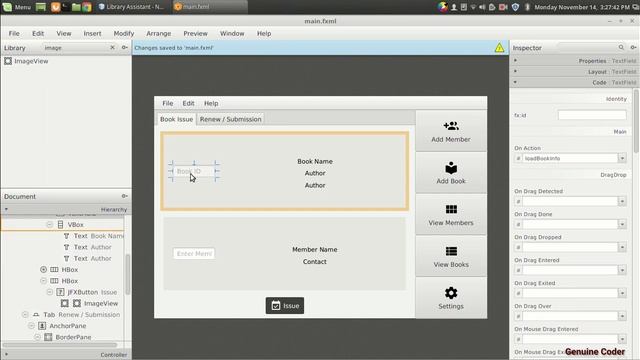Viewport: 640px width, 360px height.
Task: Open the Preview menu
Action: pos(195,33)
